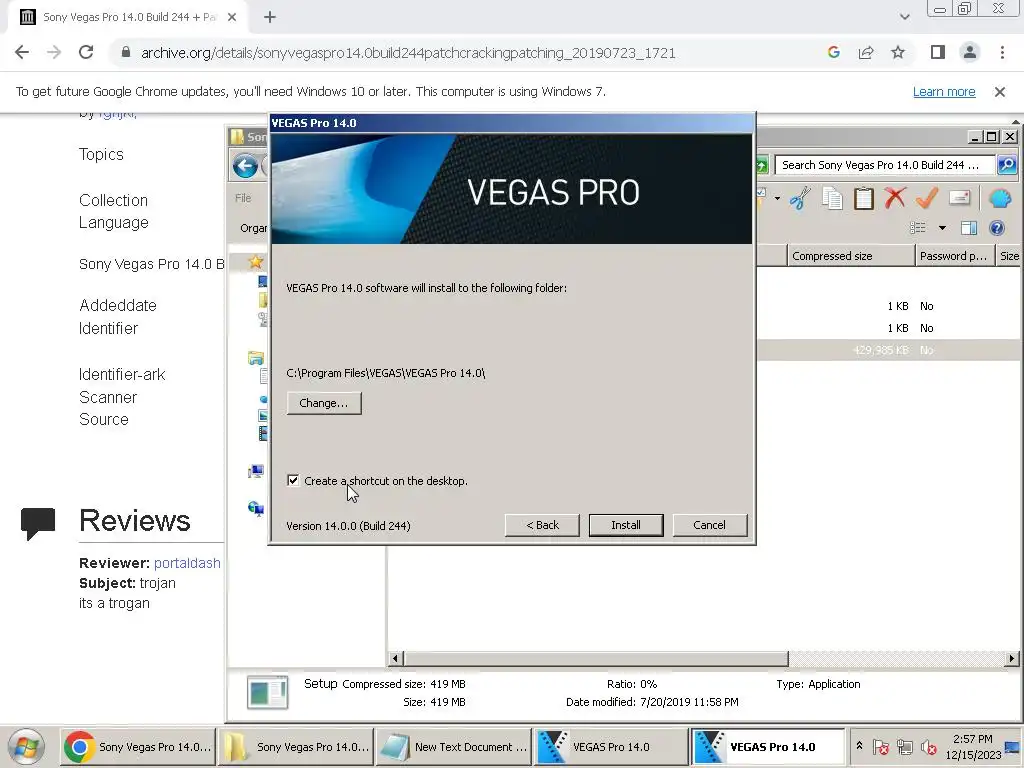View site information lock icon
The height and width of the screenshot is (768, 1024).
click(x=126, y=52)
